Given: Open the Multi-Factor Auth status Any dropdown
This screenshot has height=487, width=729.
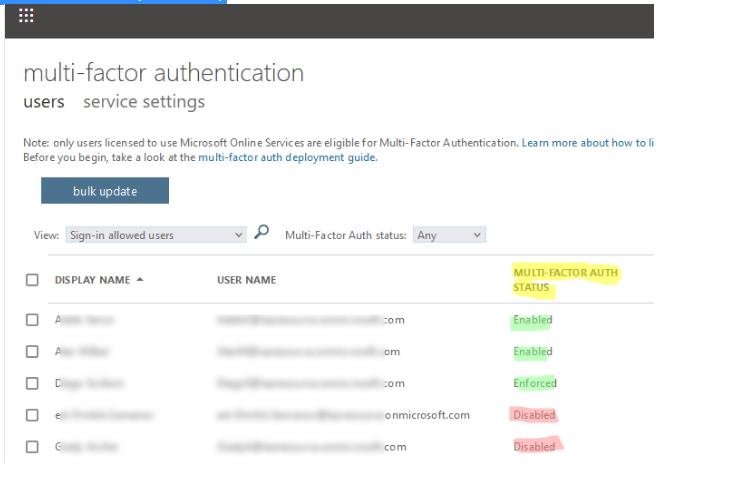Looking at the screenshot, I should coord(449,235).
